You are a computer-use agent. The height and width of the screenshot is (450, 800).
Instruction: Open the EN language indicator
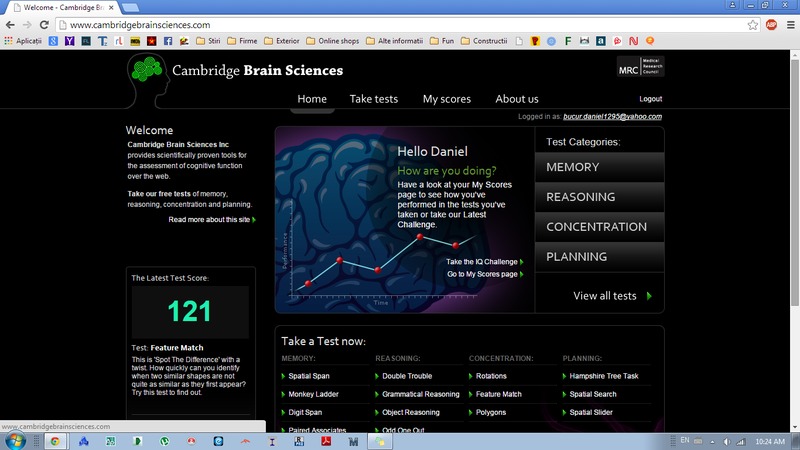[x=685, y=440]
